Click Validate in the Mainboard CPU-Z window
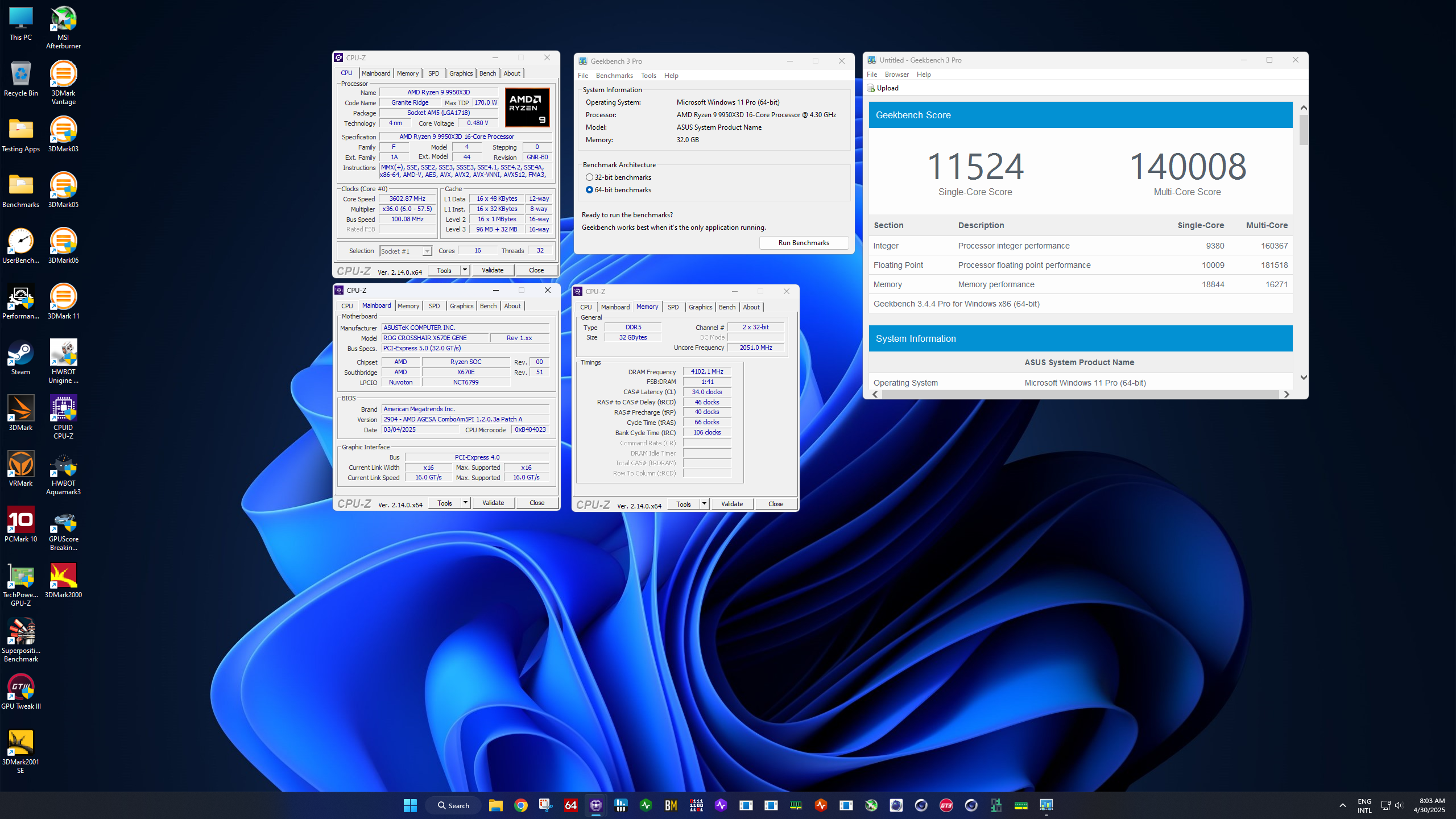 [x=493, y=503]
